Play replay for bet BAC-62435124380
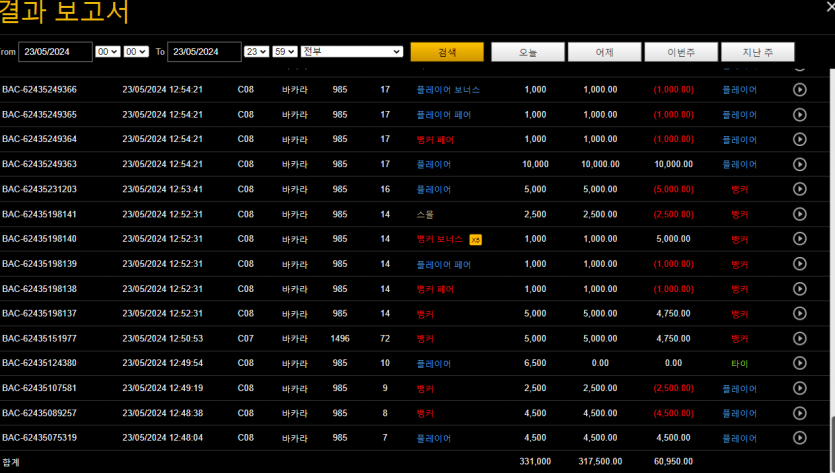The height and width of the screenshot is (473, 835). tap(799, 363)
